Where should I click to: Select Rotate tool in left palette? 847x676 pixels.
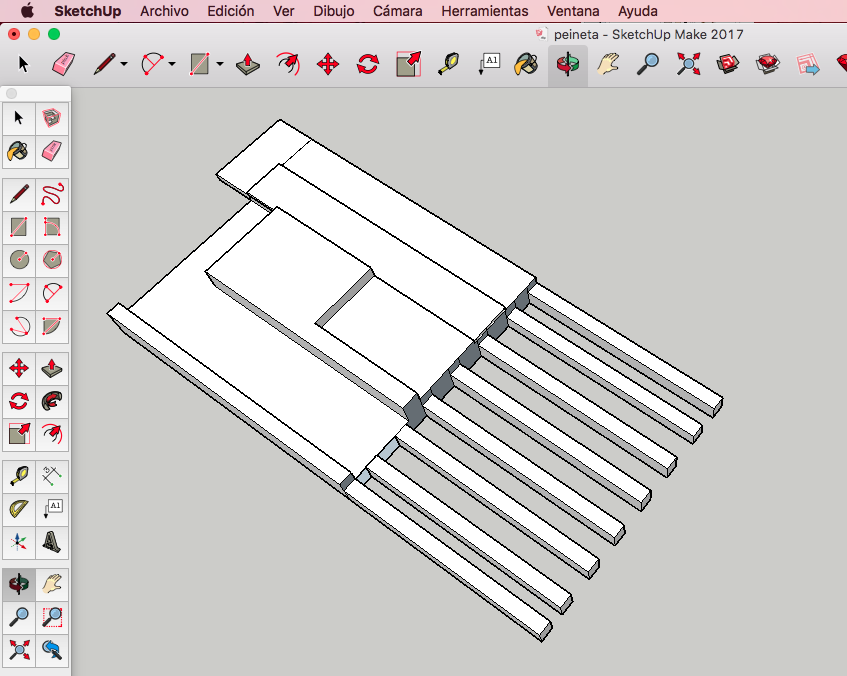[x=19, y=401]
